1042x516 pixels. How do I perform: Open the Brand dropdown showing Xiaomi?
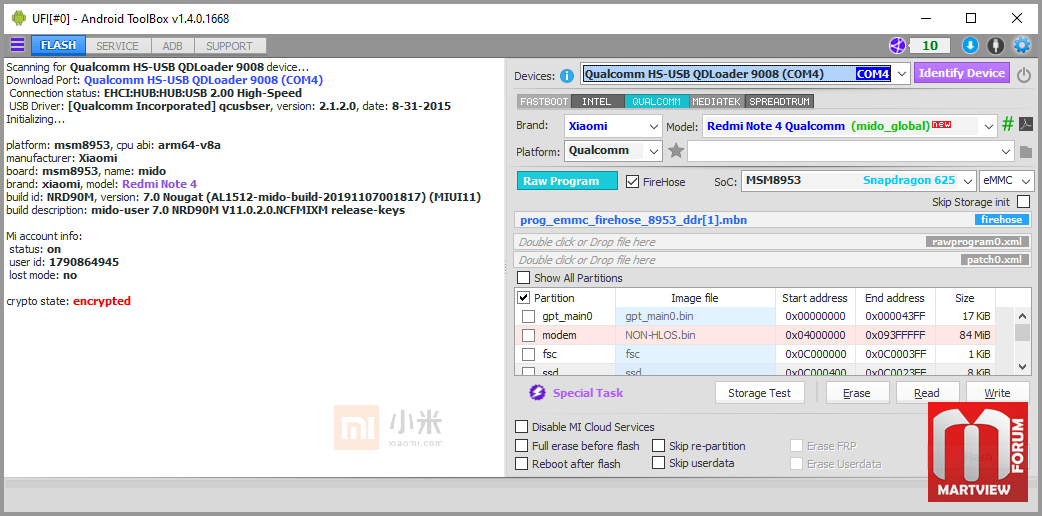(x=613, y=126)
